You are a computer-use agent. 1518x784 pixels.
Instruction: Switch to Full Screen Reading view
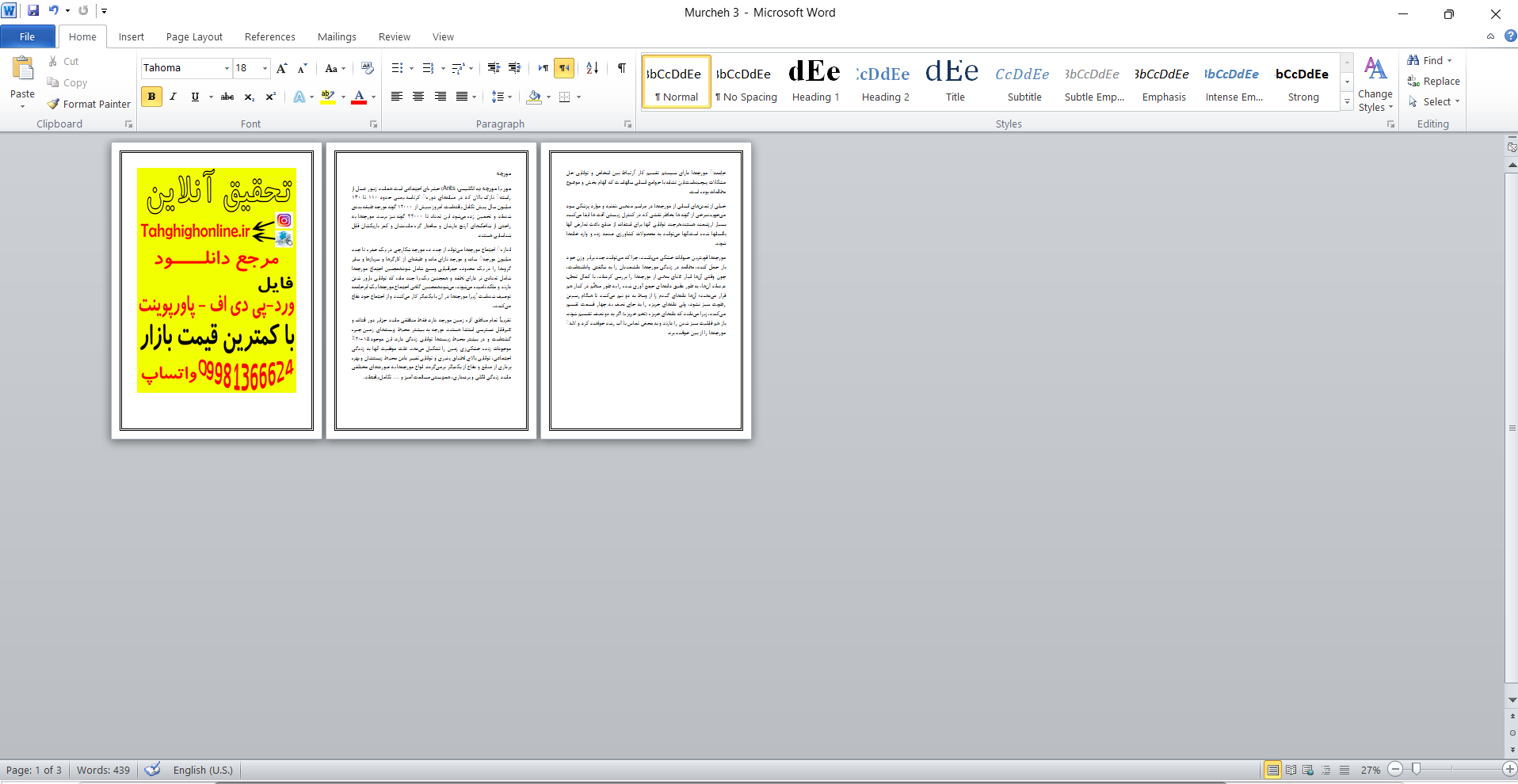pos(1291,770)
